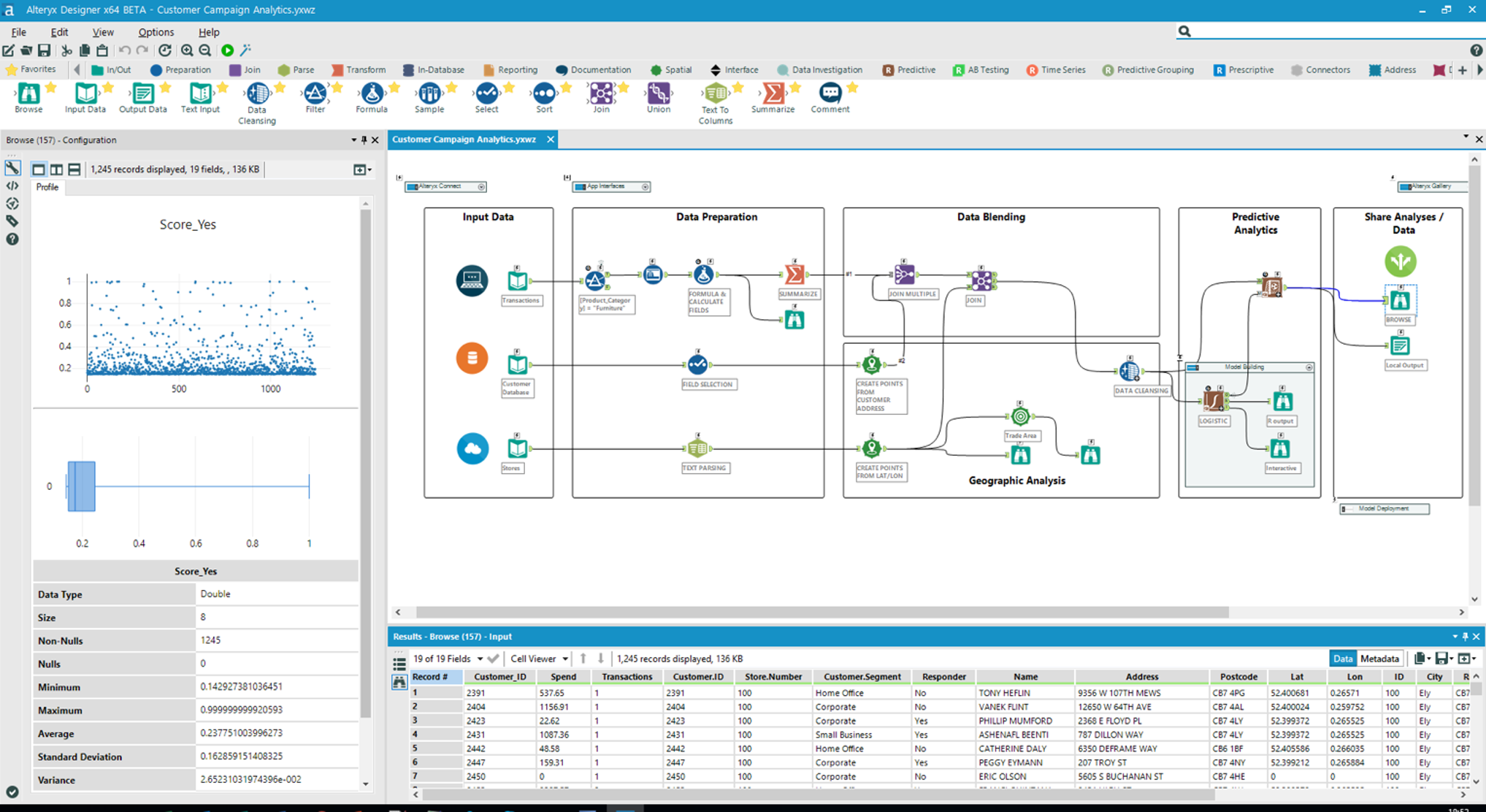Select the Summarize tool
1486x812 pixels.
[772, 97]
